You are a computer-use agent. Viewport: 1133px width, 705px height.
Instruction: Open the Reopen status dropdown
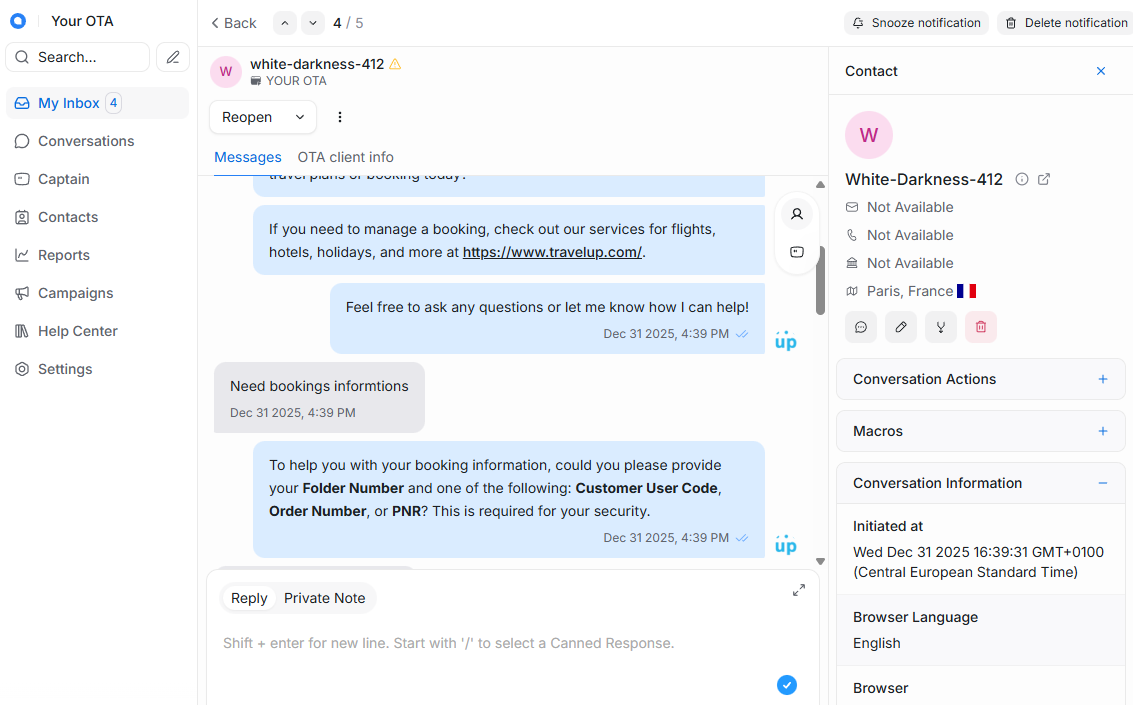(262, 117)
